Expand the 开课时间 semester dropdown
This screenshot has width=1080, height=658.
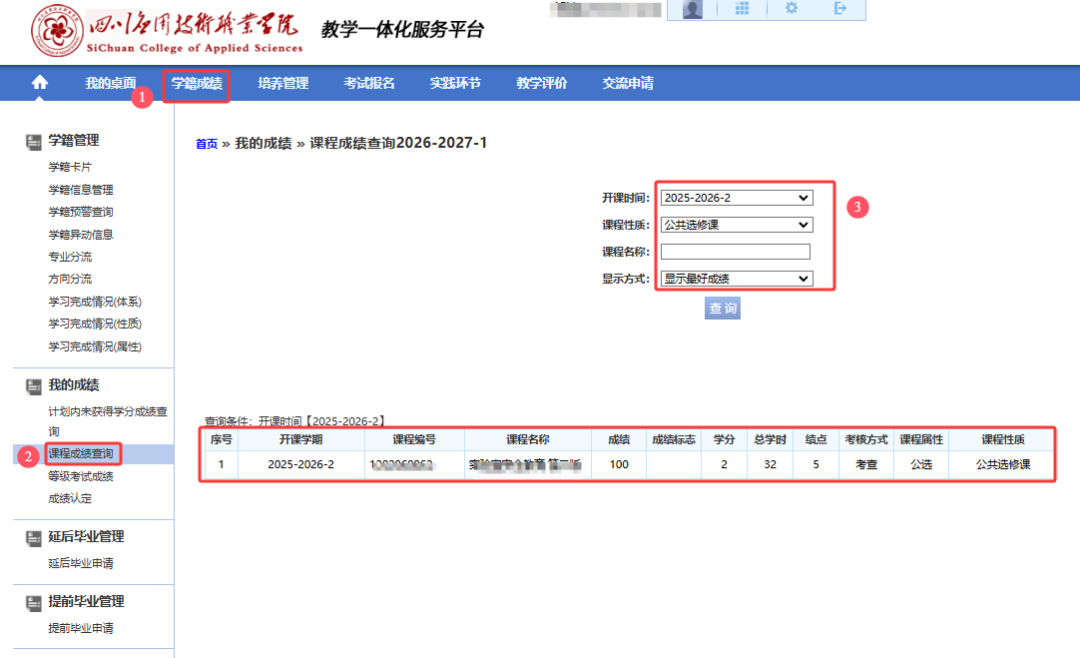736,198
